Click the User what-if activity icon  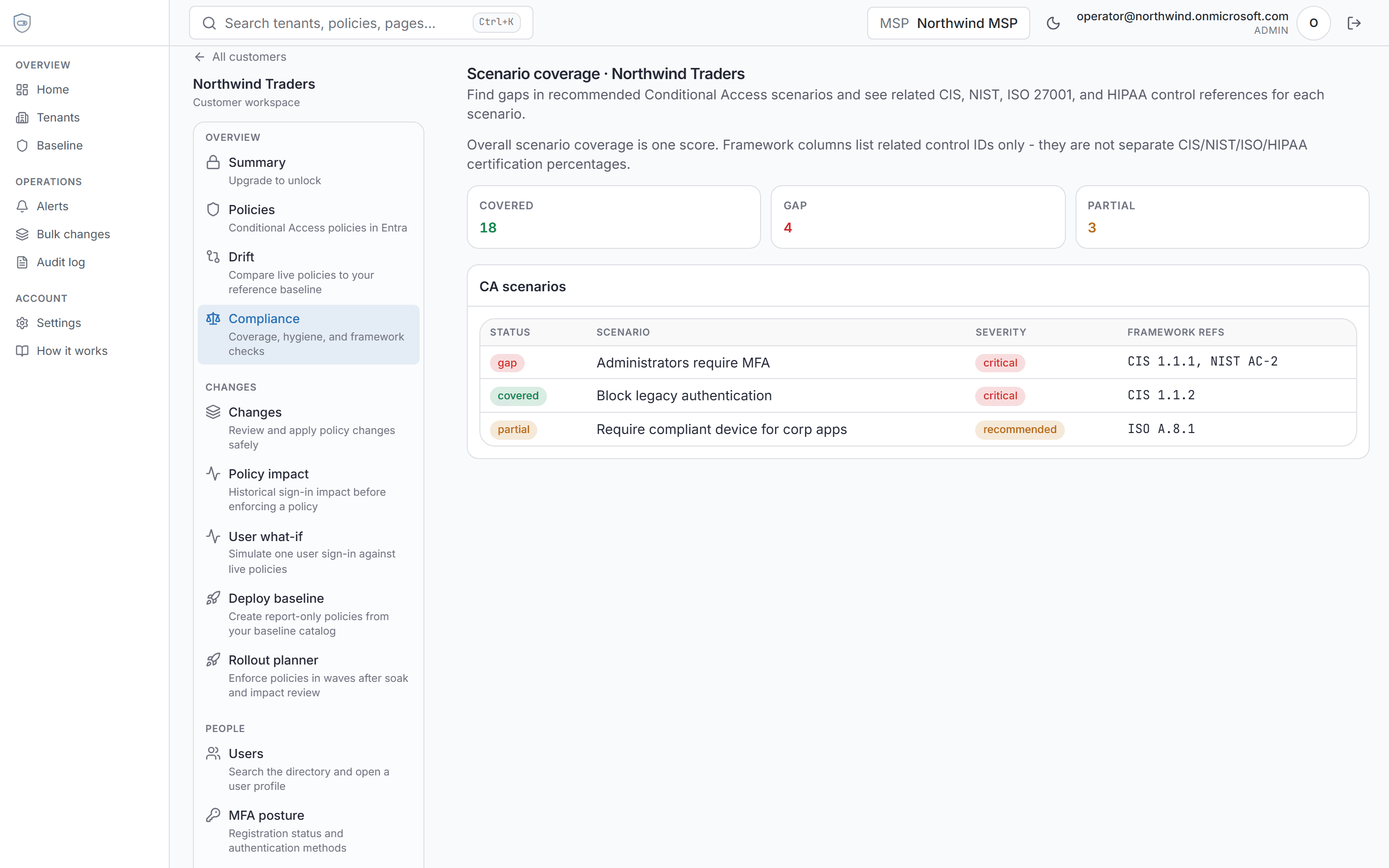tap(213, 536)
